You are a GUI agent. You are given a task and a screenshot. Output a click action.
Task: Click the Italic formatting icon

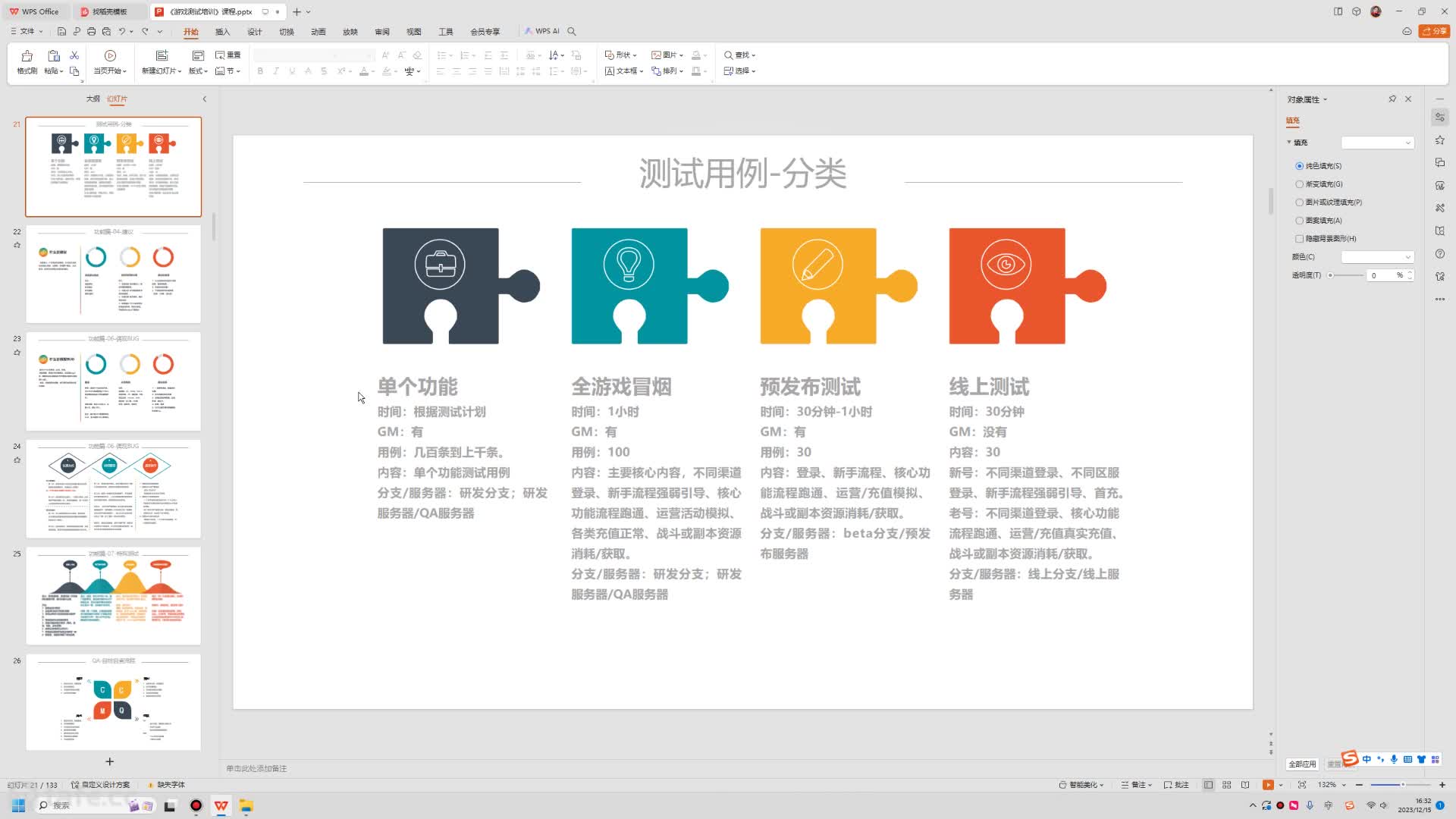pos(276,71)
